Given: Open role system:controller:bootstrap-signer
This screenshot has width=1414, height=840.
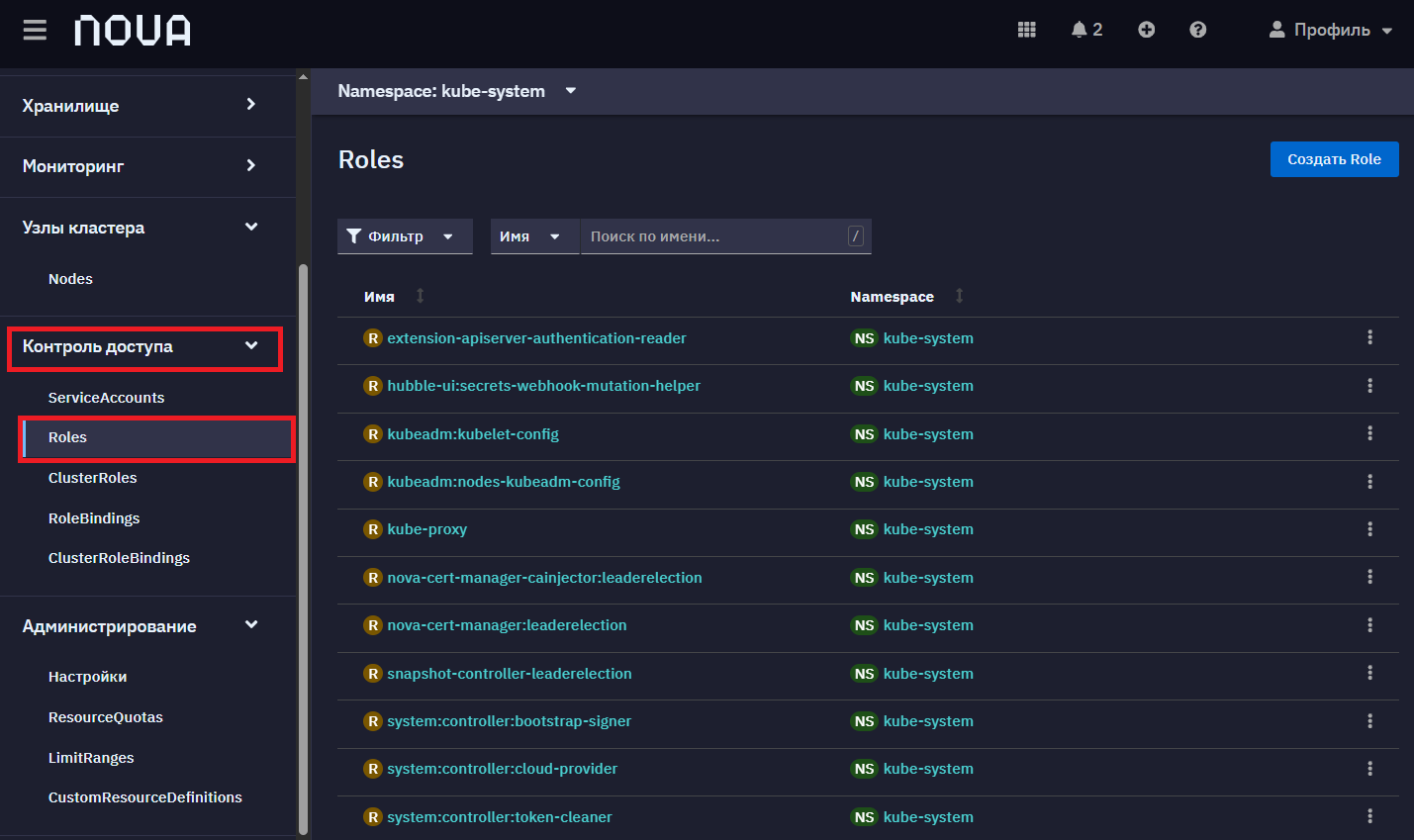Looking at the screenshot, I should [x=509, y=721].
